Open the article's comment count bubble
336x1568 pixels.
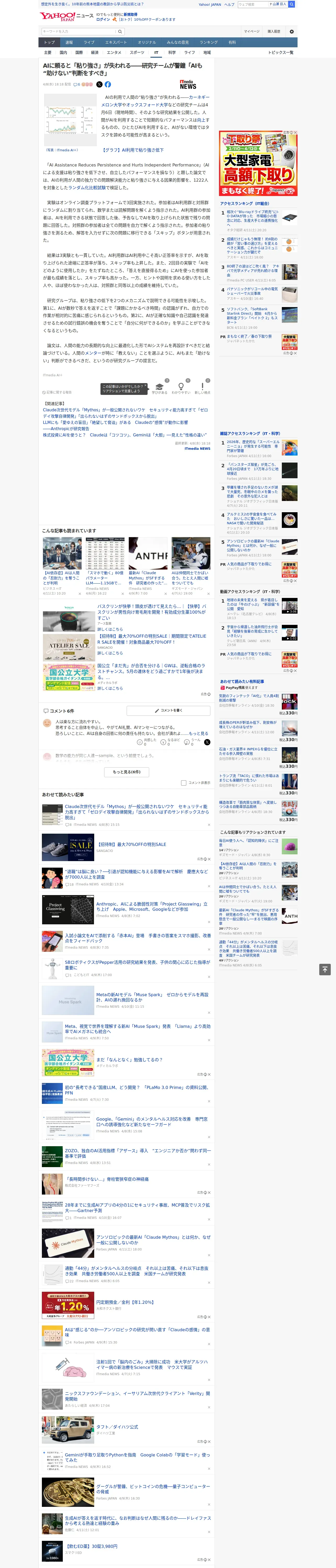[77, 85]
